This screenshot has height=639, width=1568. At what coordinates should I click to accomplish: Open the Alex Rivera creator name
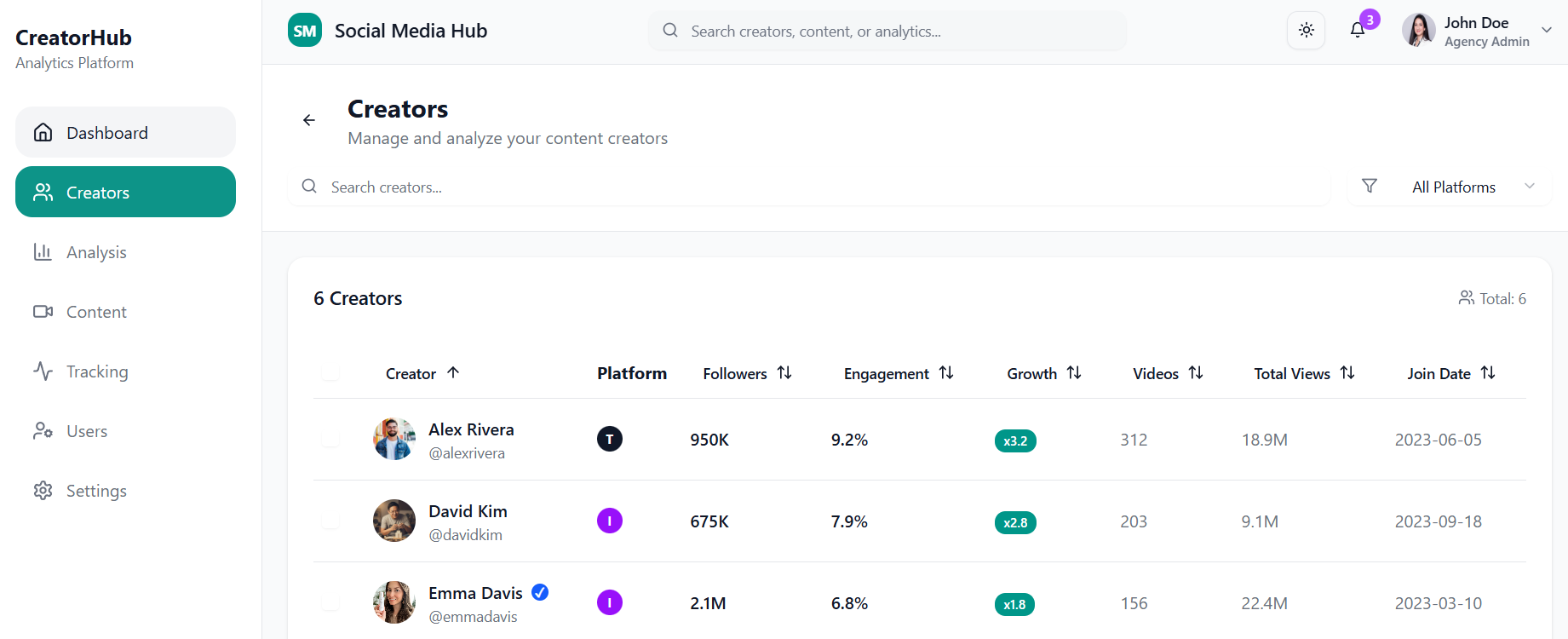click(x=471, y=429)
